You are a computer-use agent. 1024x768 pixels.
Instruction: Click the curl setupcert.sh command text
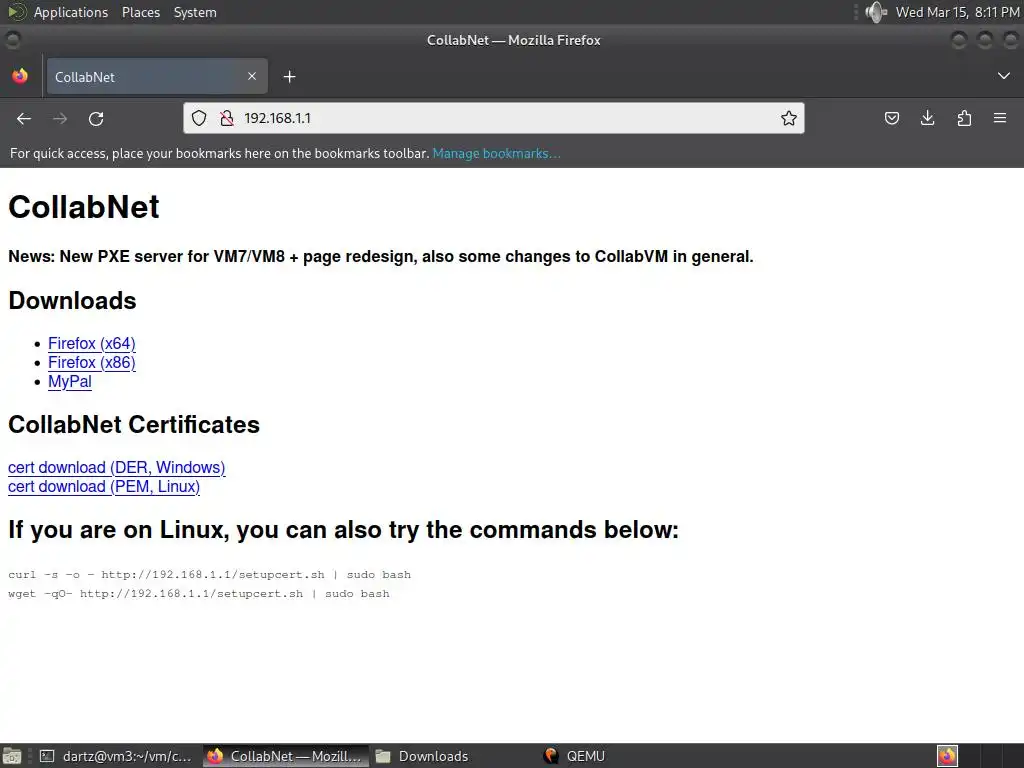(210, 575)
